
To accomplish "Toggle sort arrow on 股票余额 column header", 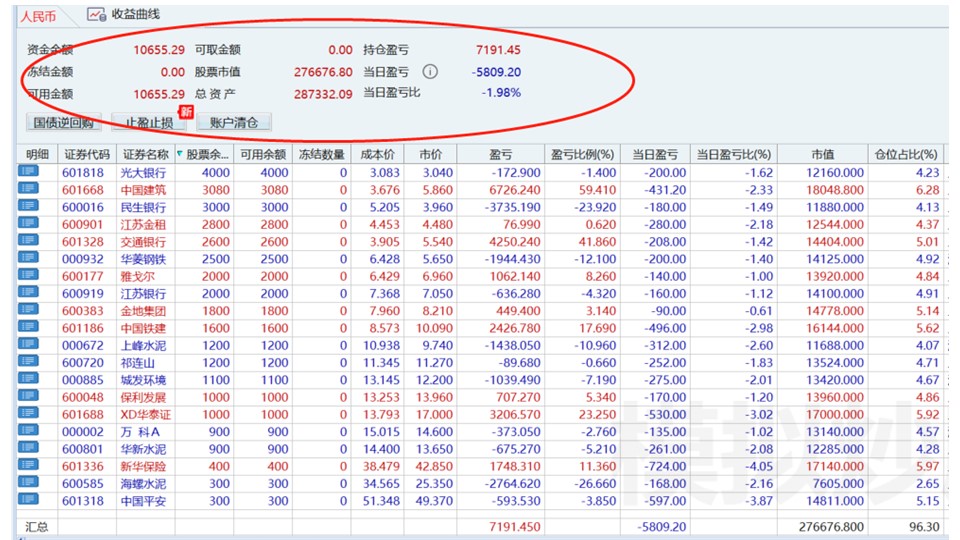I will (180, 154).
